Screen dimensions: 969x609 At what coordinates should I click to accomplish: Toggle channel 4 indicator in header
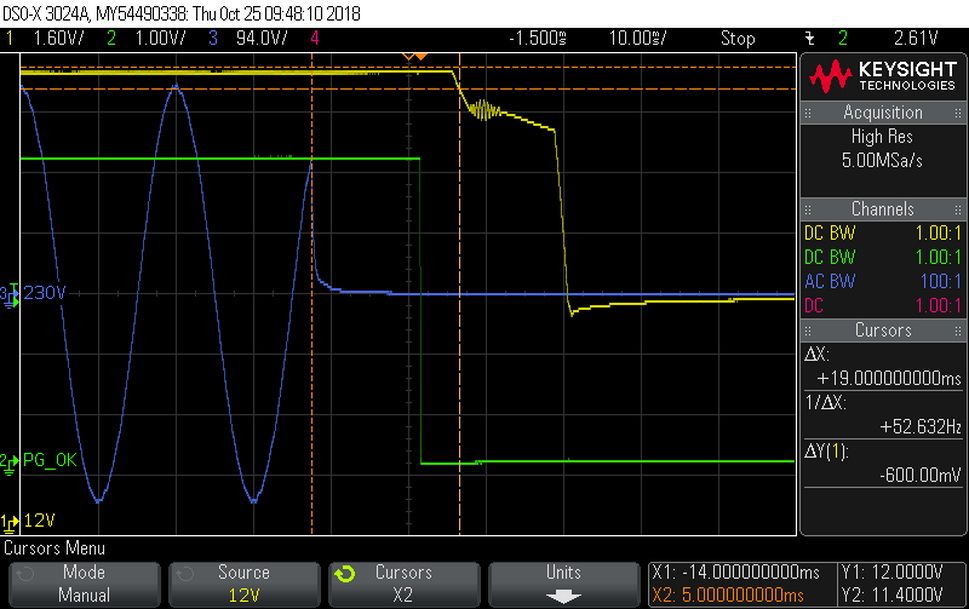tap(315, 38)
